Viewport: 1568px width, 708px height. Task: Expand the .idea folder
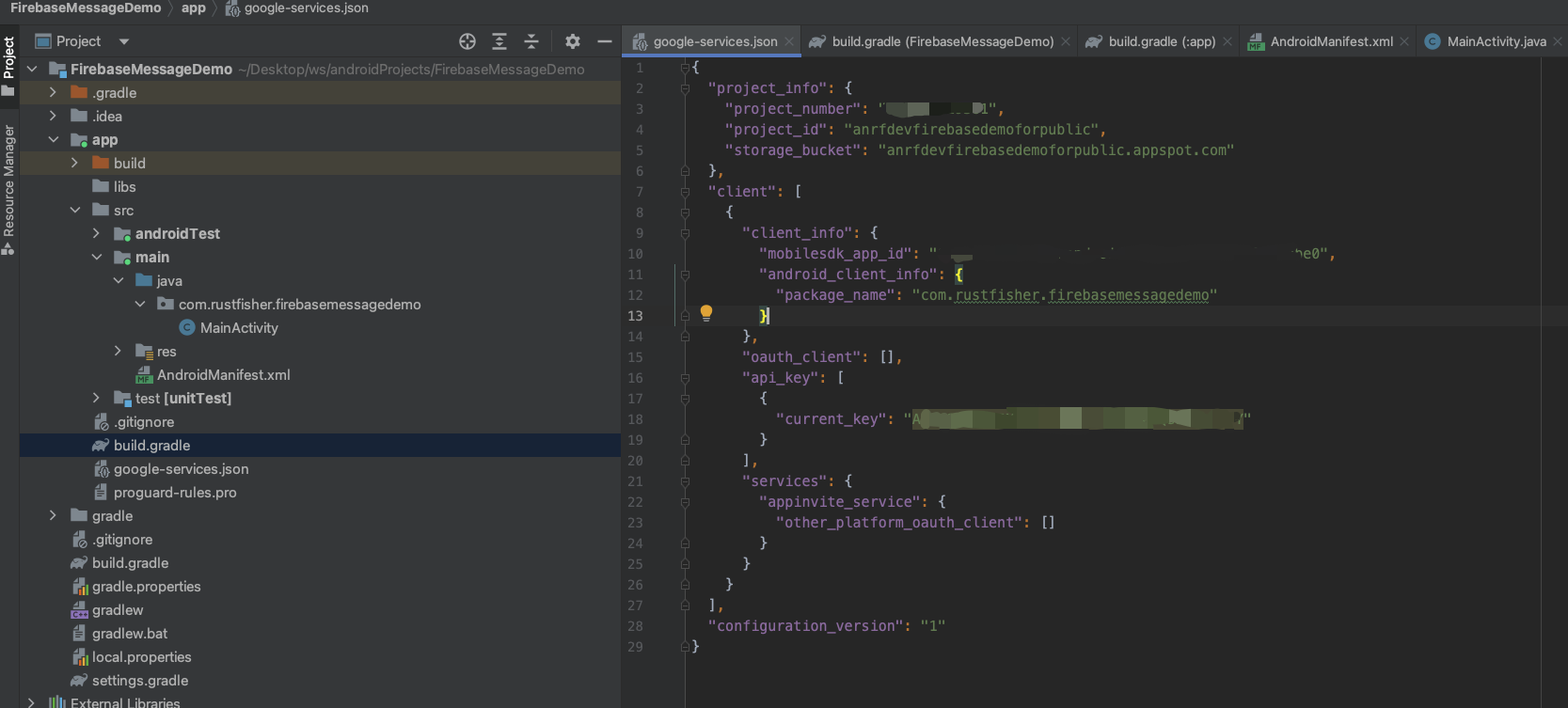[53, 116]
